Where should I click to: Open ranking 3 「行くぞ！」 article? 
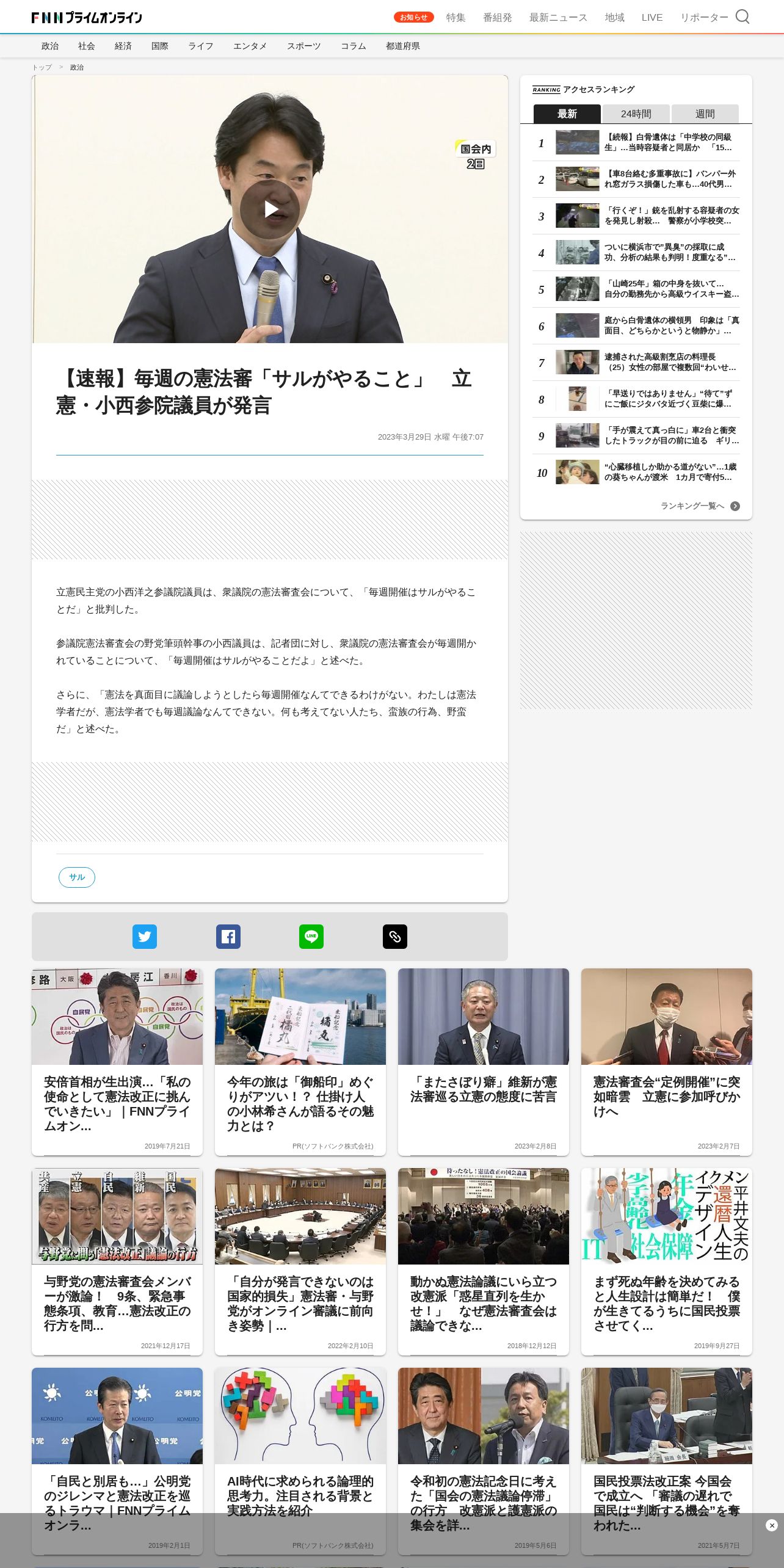point(636,216)
